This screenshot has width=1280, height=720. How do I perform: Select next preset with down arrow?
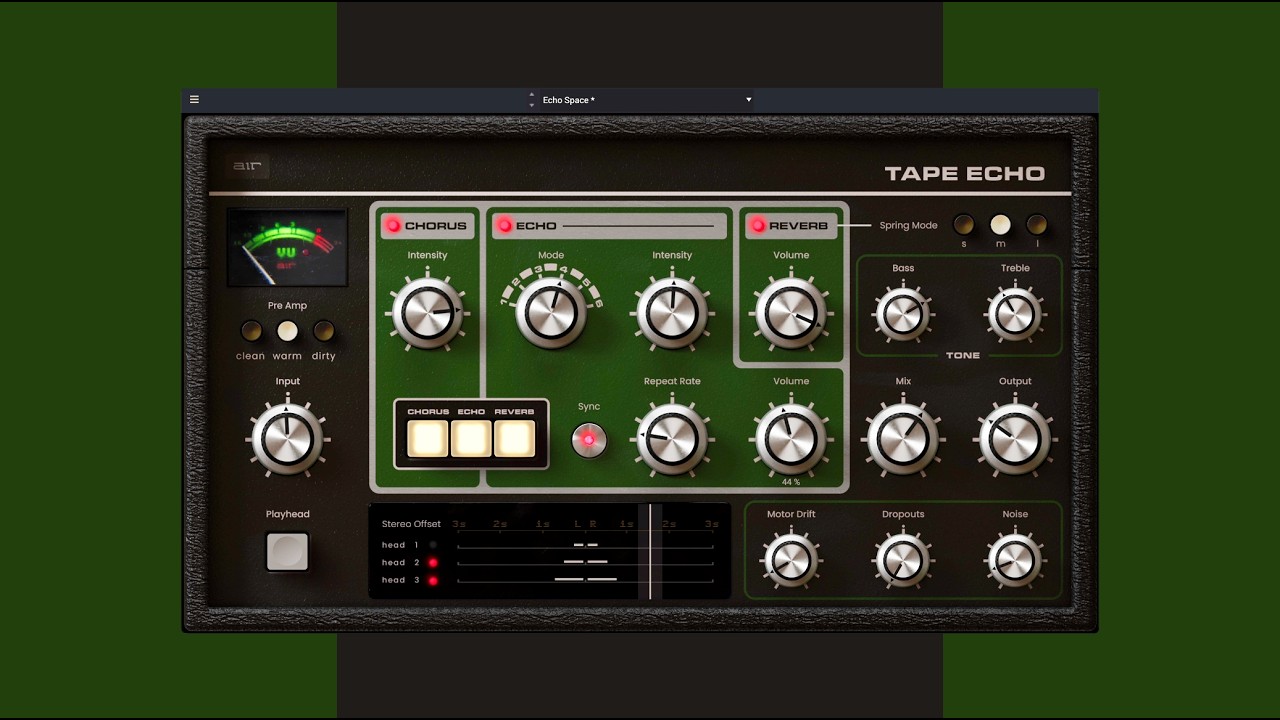tap(532, 104)
